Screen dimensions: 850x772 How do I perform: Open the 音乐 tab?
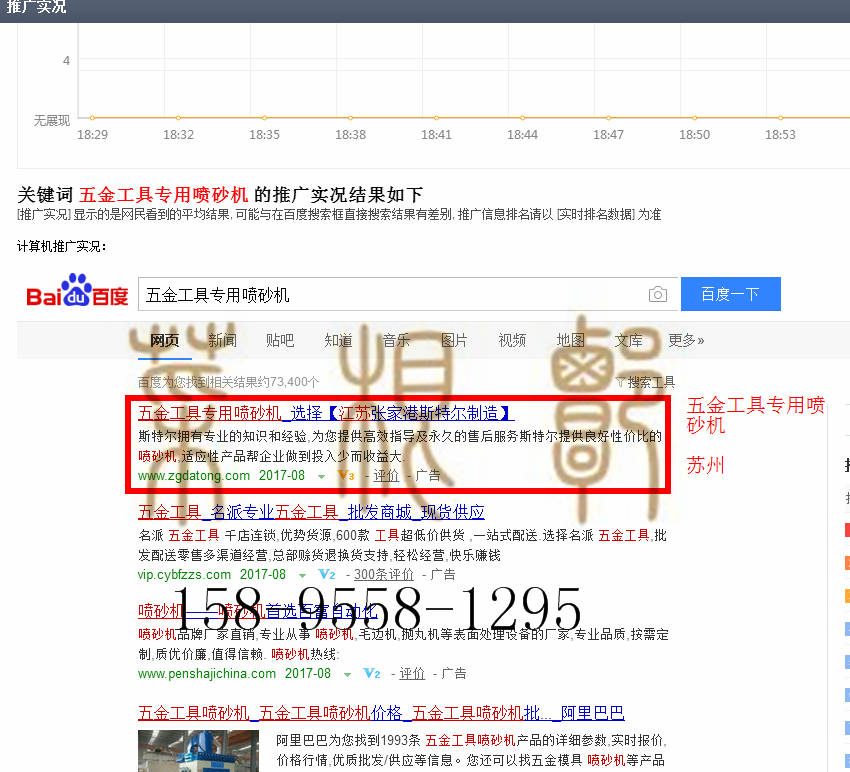pos(396,340)
